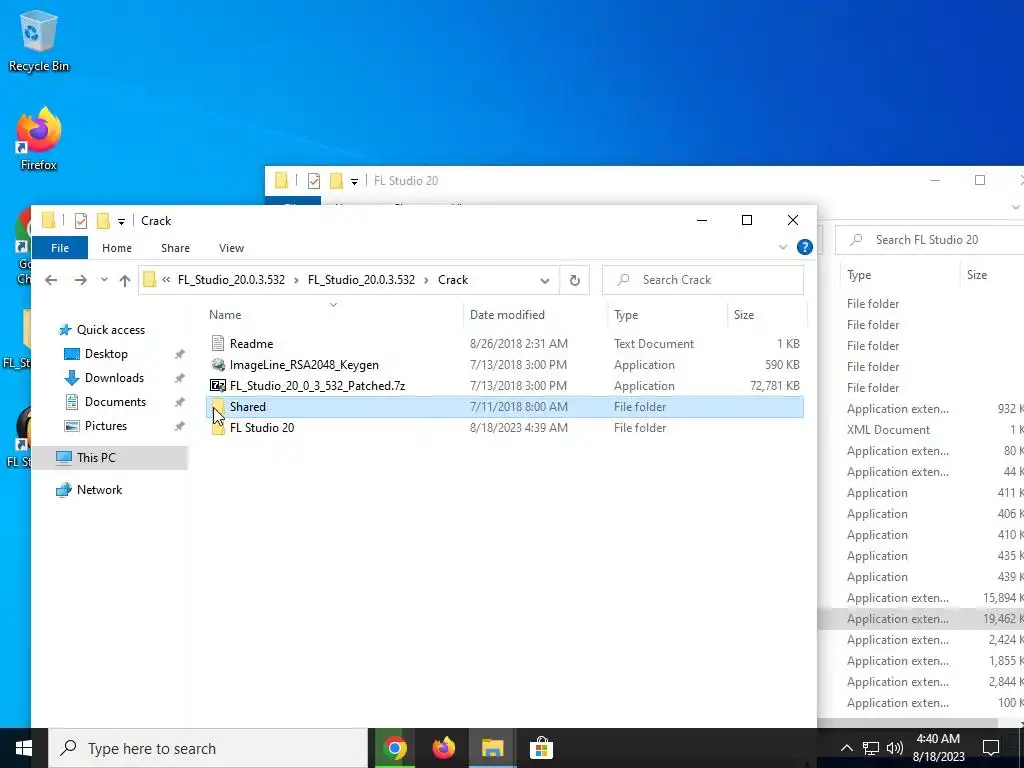Image resolution: width=1024 pixels, height=768 pixels.
Task: Open the network status tray icon
Action: [871, 748]
